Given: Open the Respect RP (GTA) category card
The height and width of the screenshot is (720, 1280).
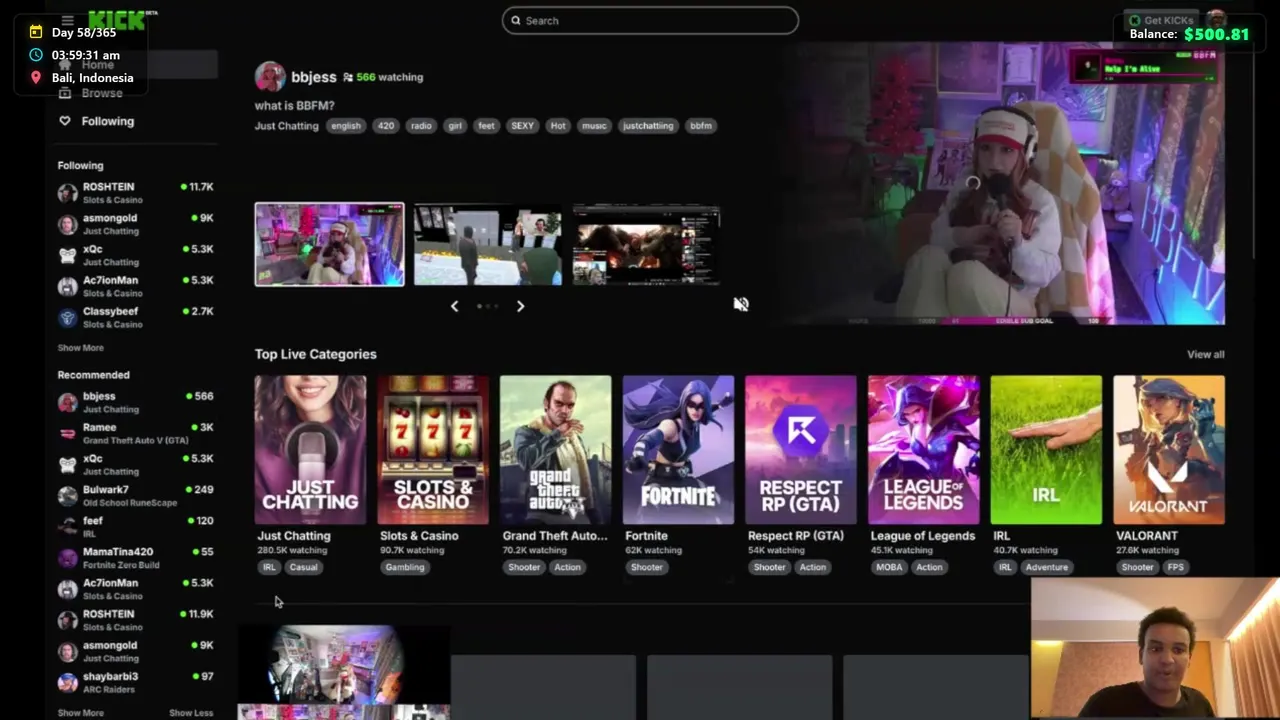Looking at the screenshot, I should click(x=800, y=450).
